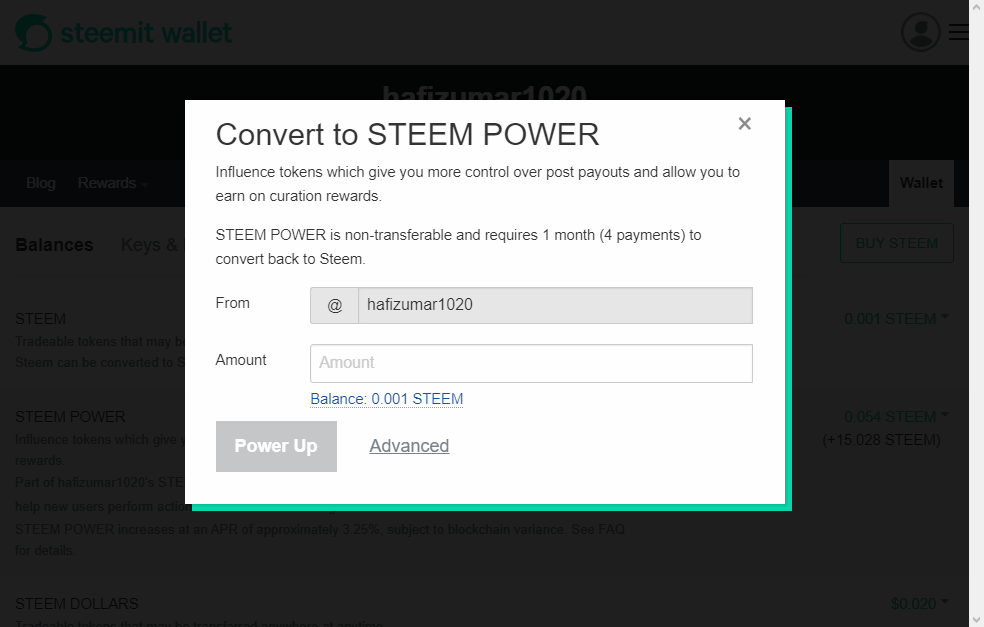The image size is (984, 627).
Task: Close the Convert to STEEM POWER dialog
Action: pyautogui.click(x=744, y=124)
